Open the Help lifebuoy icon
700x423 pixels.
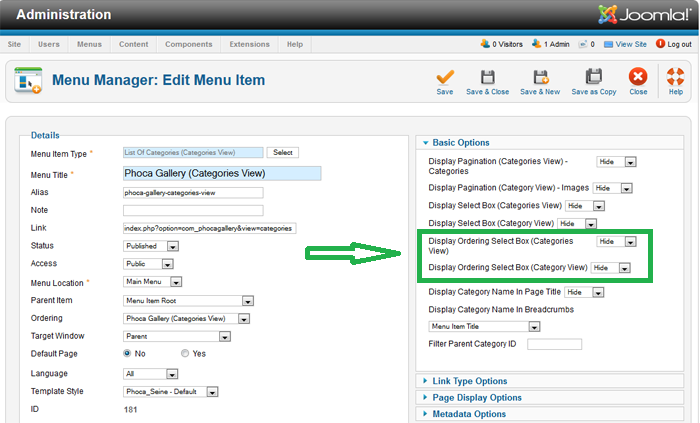coord(676,77)
